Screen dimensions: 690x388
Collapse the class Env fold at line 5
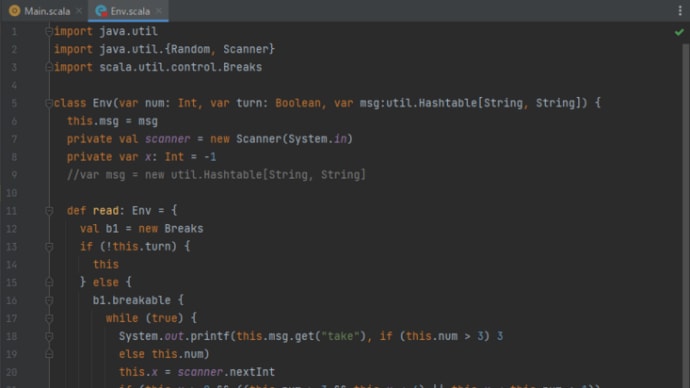[x=49, y=103]
